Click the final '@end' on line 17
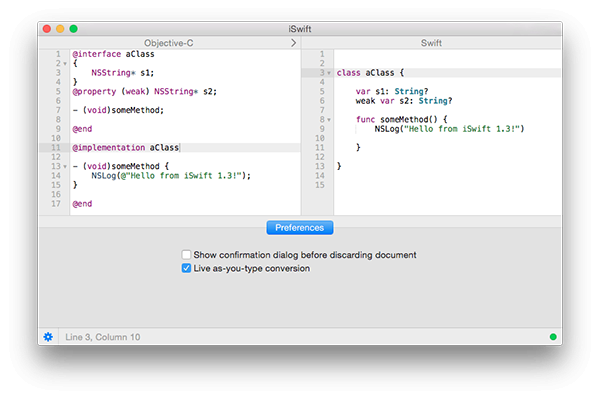Image resolution: width=600 pixels, height=399 pixels. [82, 204]
